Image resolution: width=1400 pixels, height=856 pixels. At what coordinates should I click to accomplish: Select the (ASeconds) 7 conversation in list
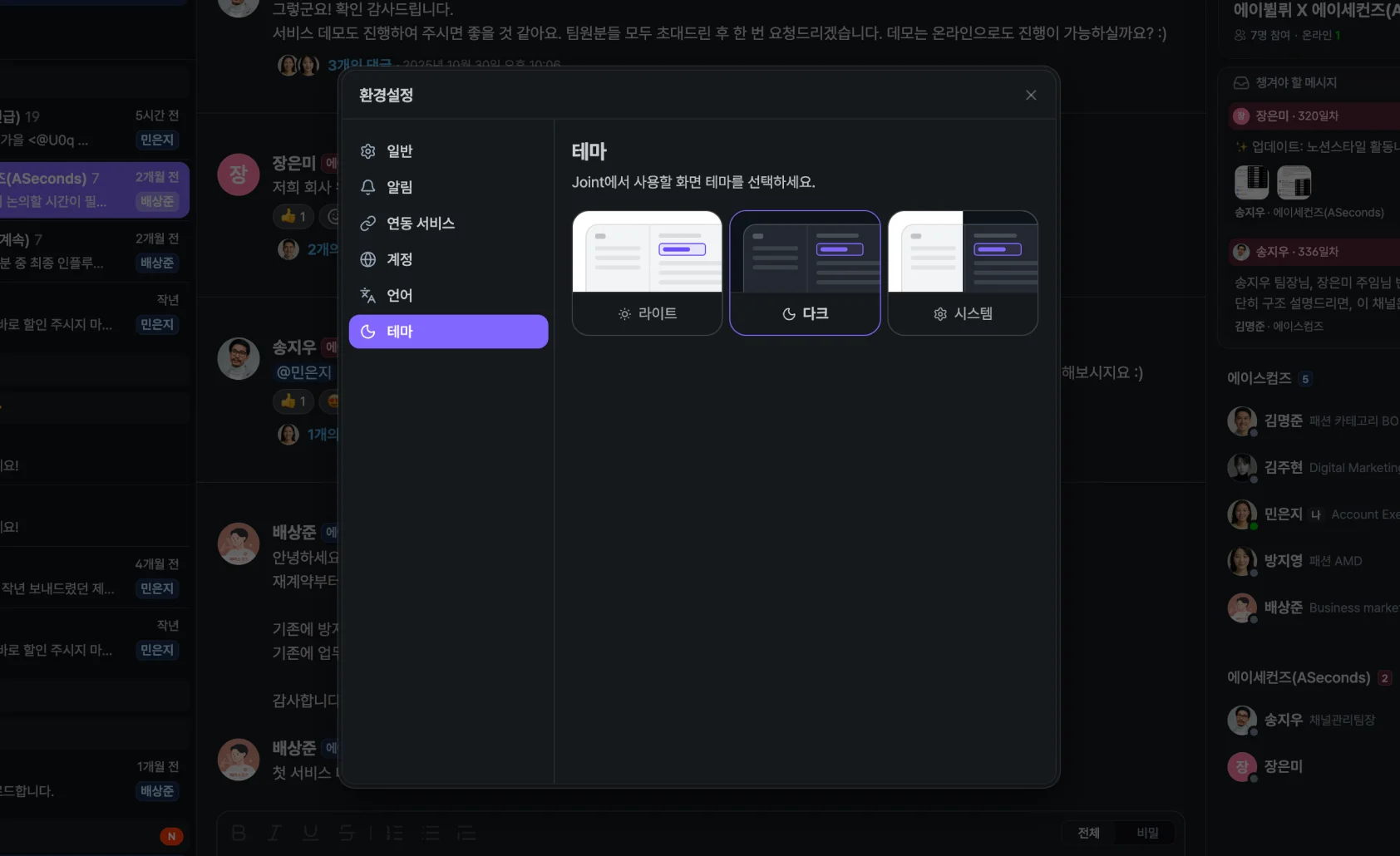[93, 189]
